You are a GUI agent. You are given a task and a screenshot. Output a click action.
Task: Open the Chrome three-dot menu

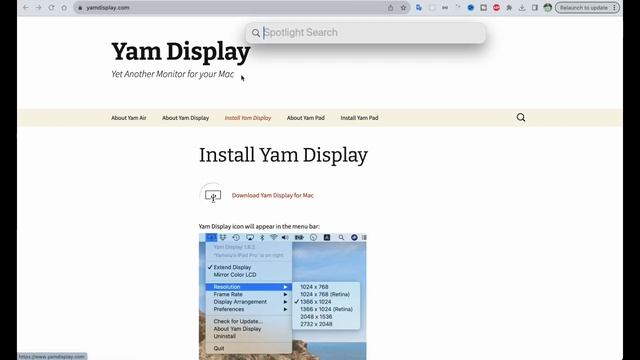pos(615,8)
